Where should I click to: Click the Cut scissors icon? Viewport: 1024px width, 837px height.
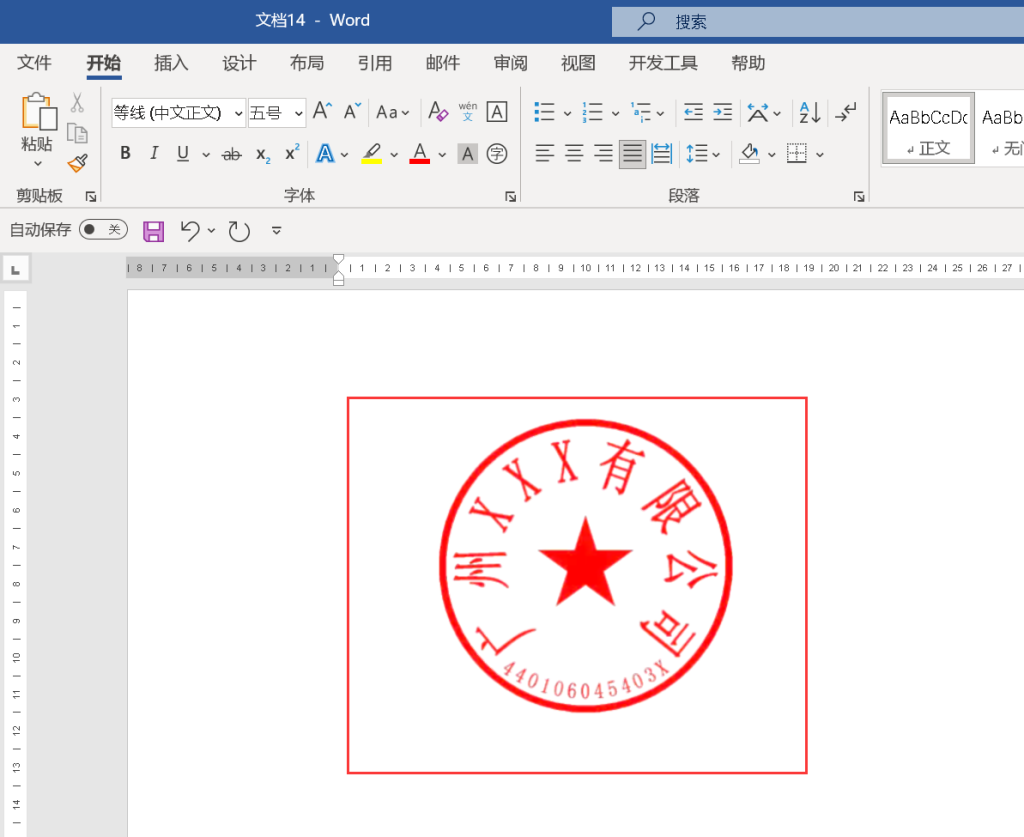(x=77, y=103)
